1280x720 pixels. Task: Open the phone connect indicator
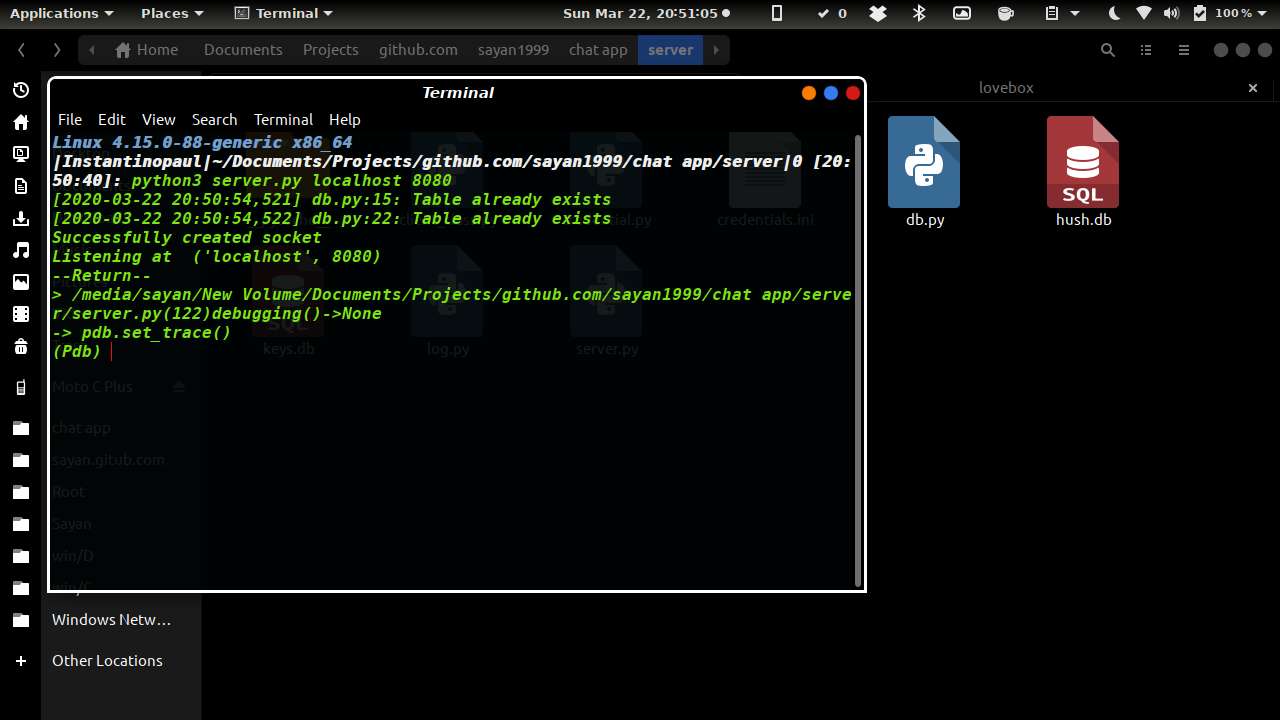777,13
